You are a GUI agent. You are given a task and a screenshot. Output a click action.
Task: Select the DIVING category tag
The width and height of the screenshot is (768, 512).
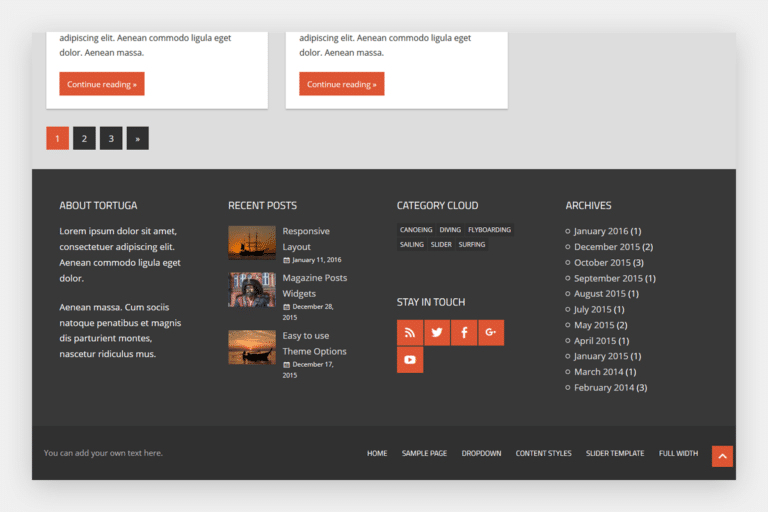tap(450, 229)
